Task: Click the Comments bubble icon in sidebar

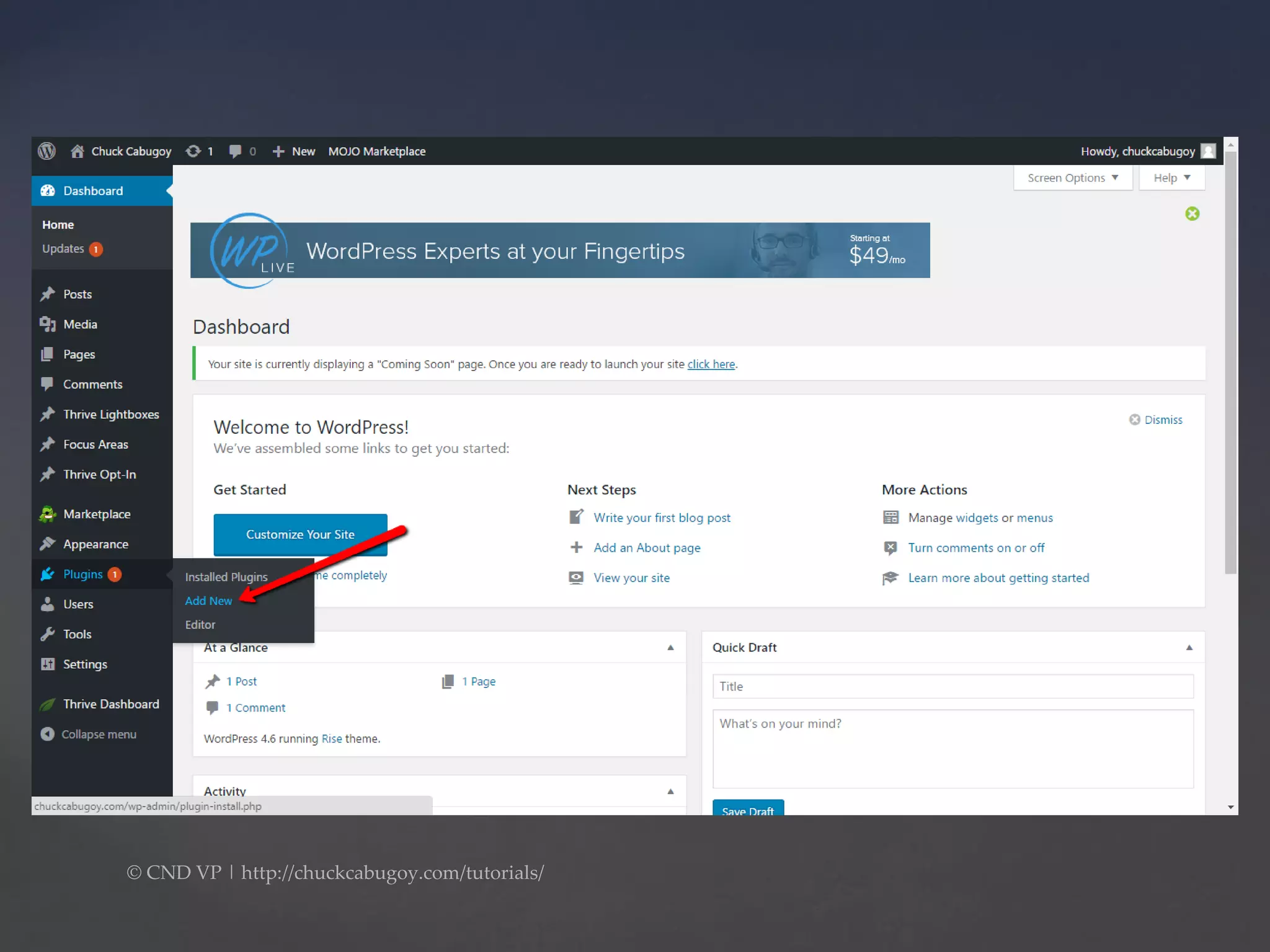Action: coord(48,384)
